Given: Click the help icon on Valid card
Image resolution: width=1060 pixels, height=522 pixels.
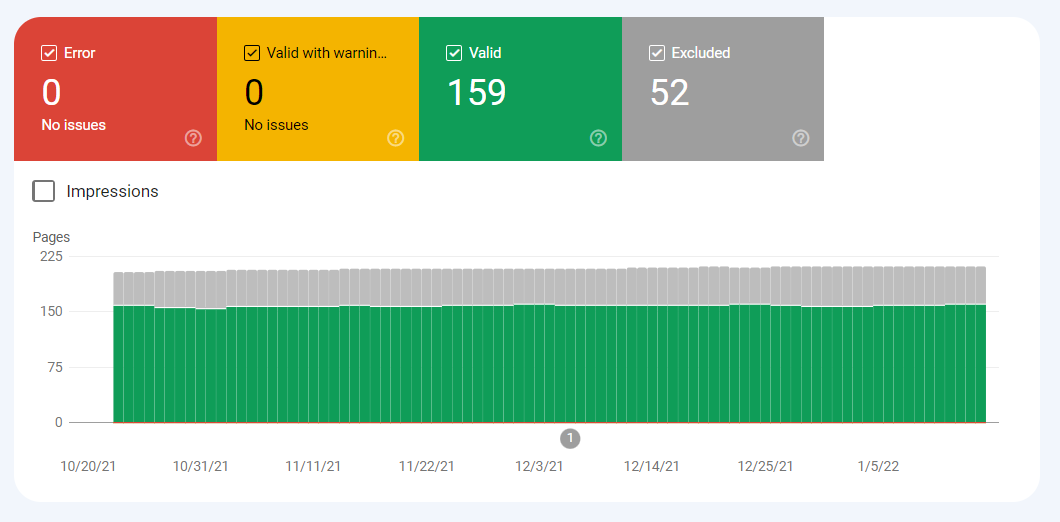Looking at the screenshot, I should pyautogui.click(x=598, y=139).
